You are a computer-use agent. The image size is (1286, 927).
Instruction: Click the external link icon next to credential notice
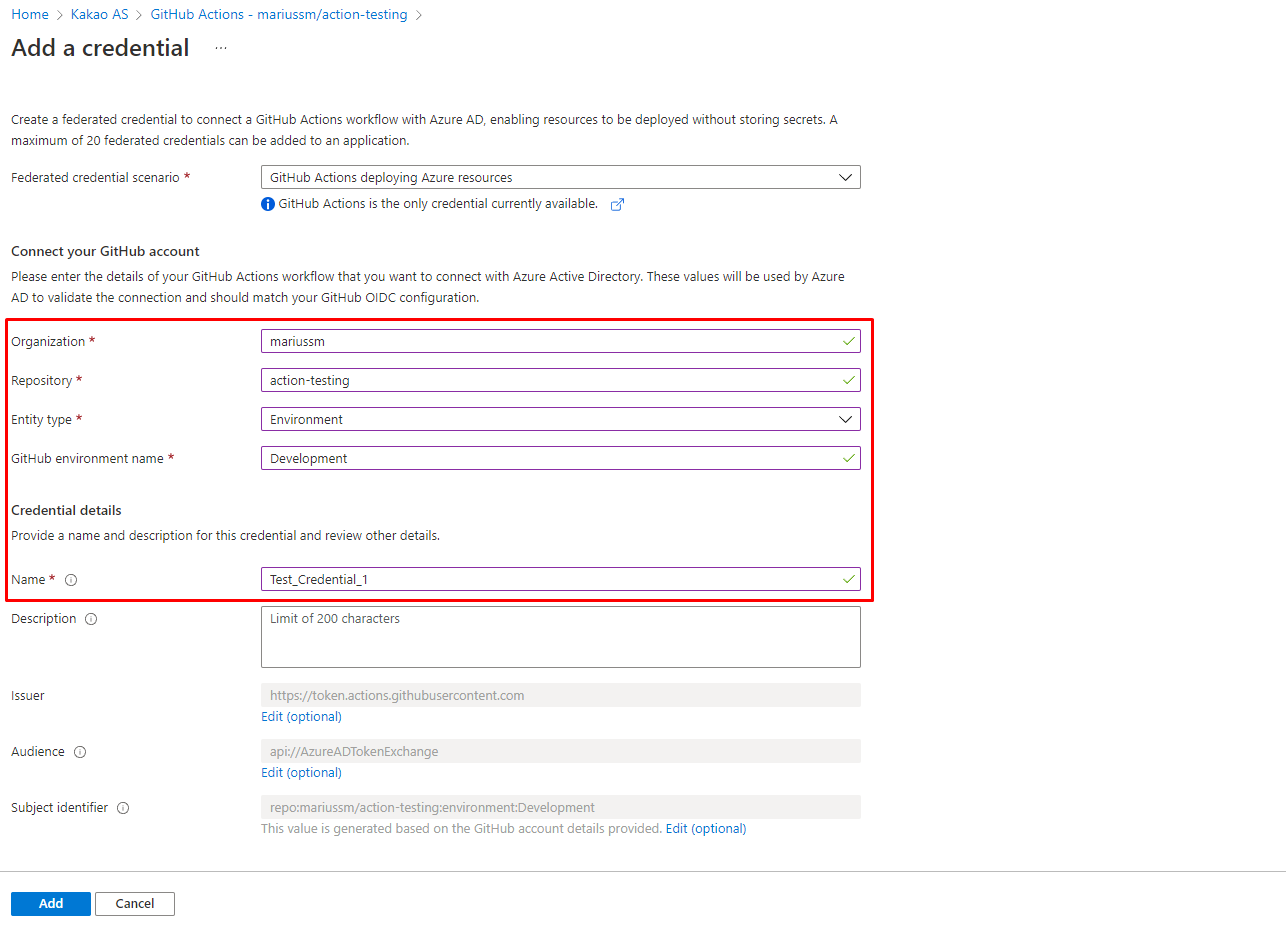pyautogui.click(x=617, y=204)
